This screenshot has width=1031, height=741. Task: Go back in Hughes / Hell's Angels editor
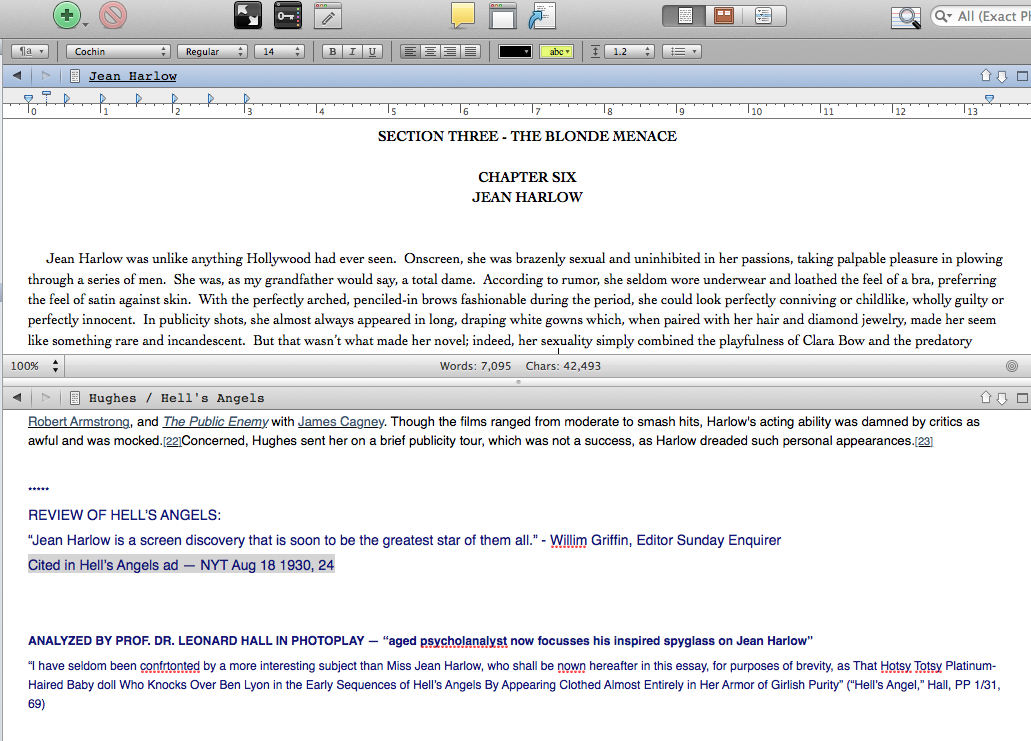coord(17,397)
